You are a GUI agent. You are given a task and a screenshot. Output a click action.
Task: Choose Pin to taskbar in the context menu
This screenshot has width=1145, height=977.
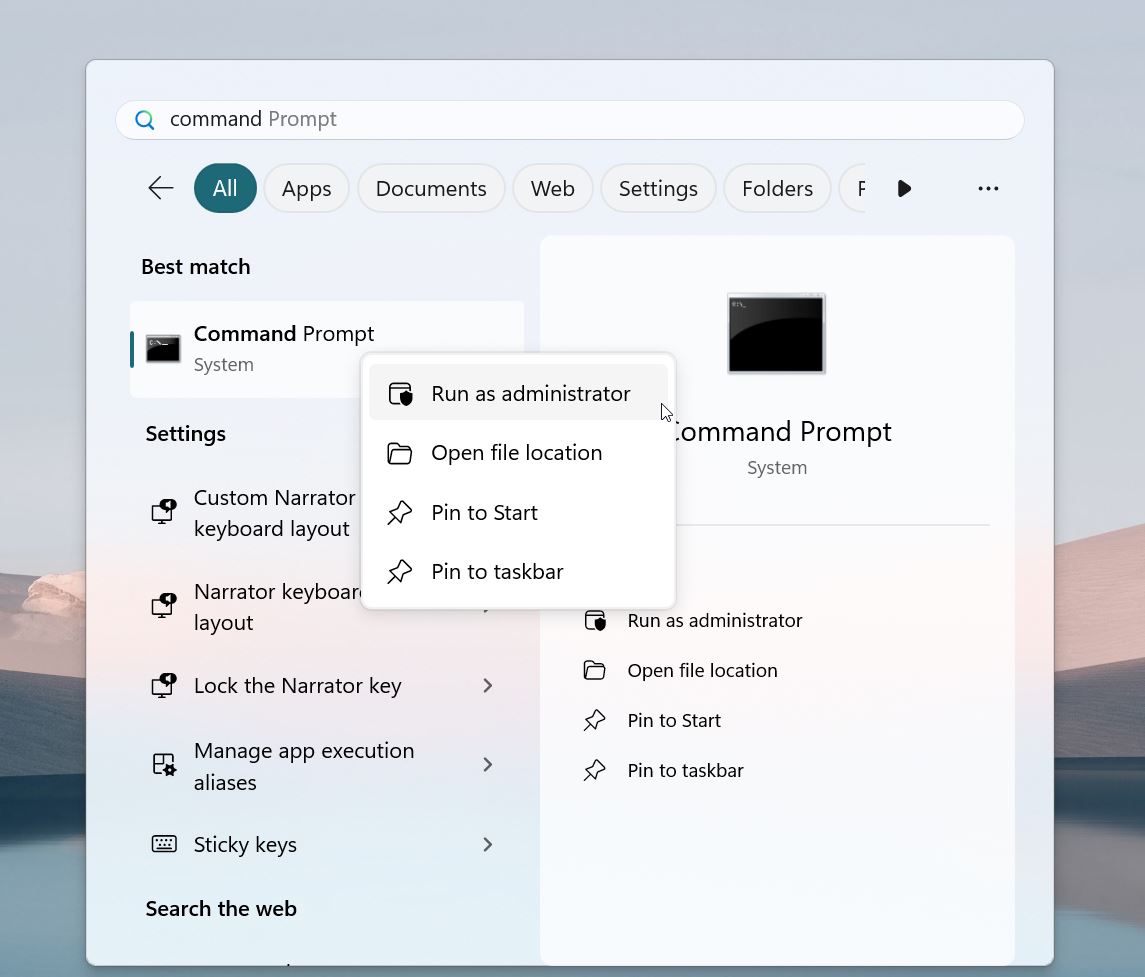point(518,572)
